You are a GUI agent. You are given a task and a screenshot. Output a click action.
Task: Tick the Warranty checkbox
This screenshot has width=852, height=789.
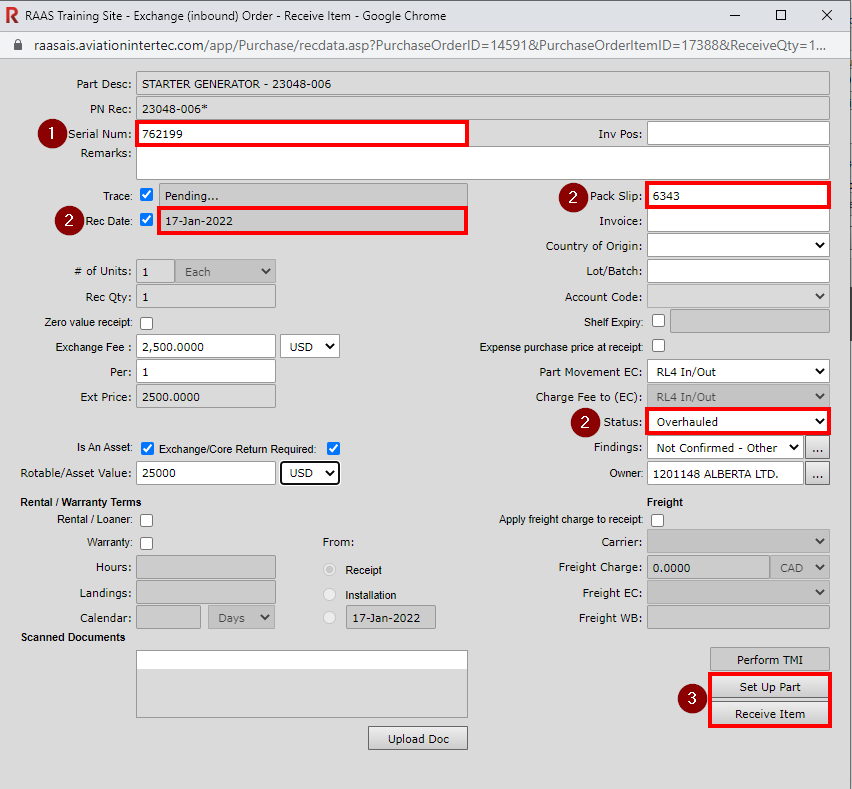pos(147,543)
